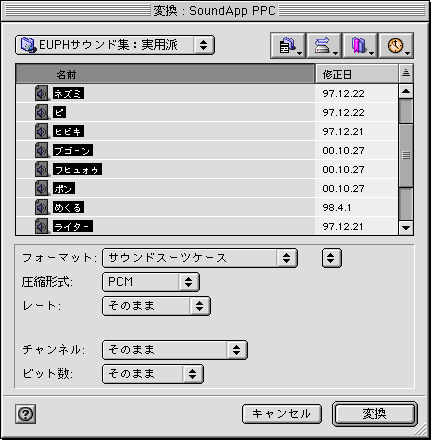Click the 97.12.21 date in ライター row
This screenshot has height=440, width=431.
(343, 227)
